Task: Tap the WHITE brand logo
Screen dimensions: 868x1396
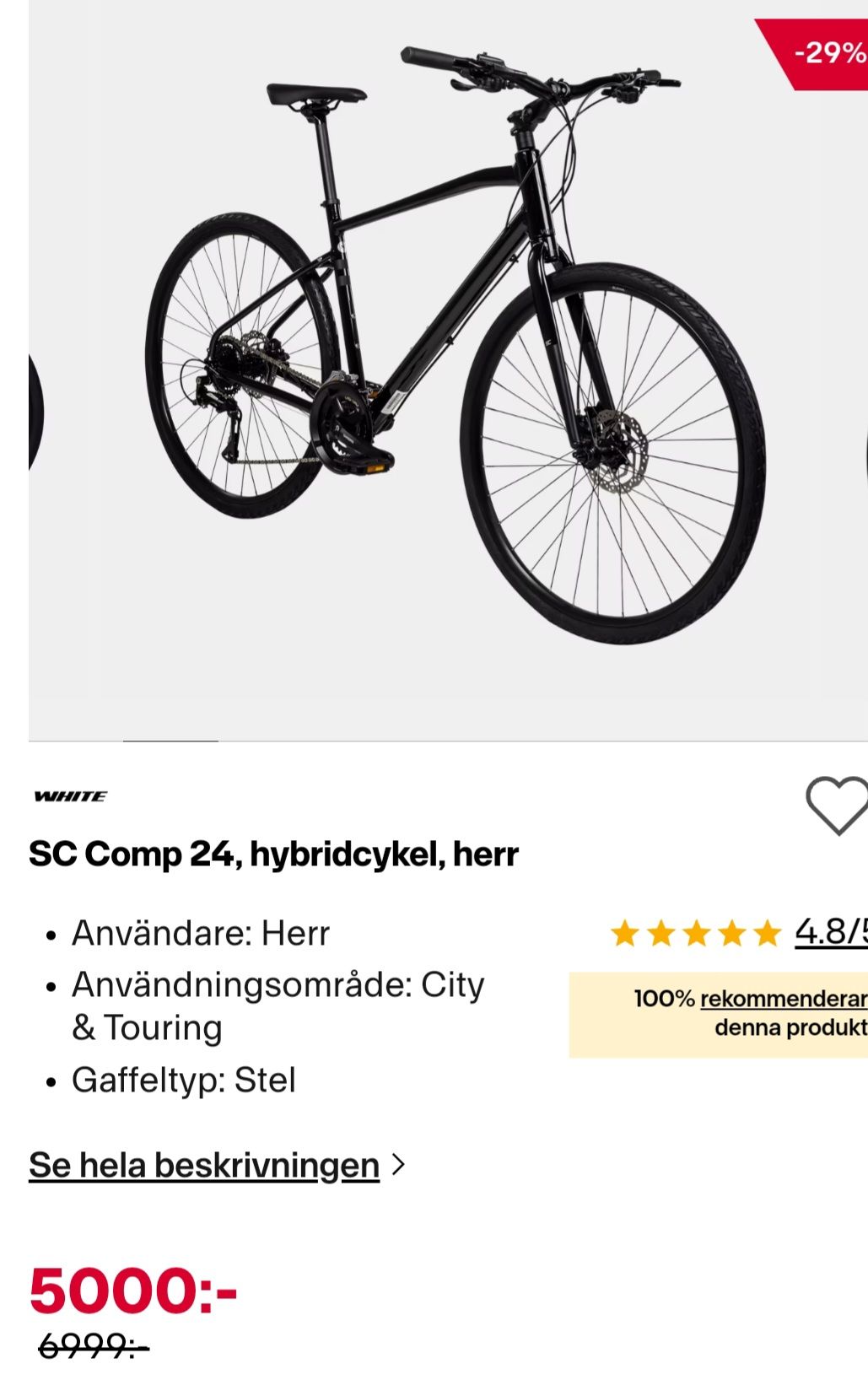Action: 71,796
